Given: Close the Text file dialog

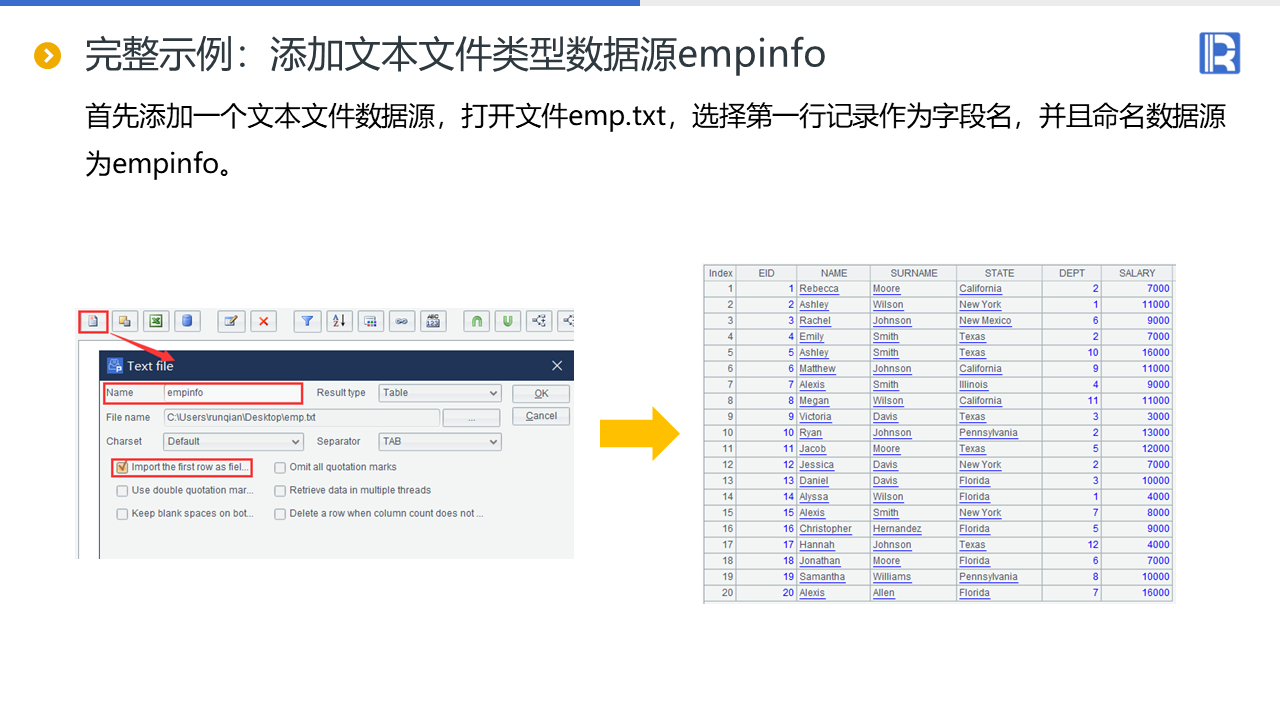Looking at the screenshot, I should (557, 366).
